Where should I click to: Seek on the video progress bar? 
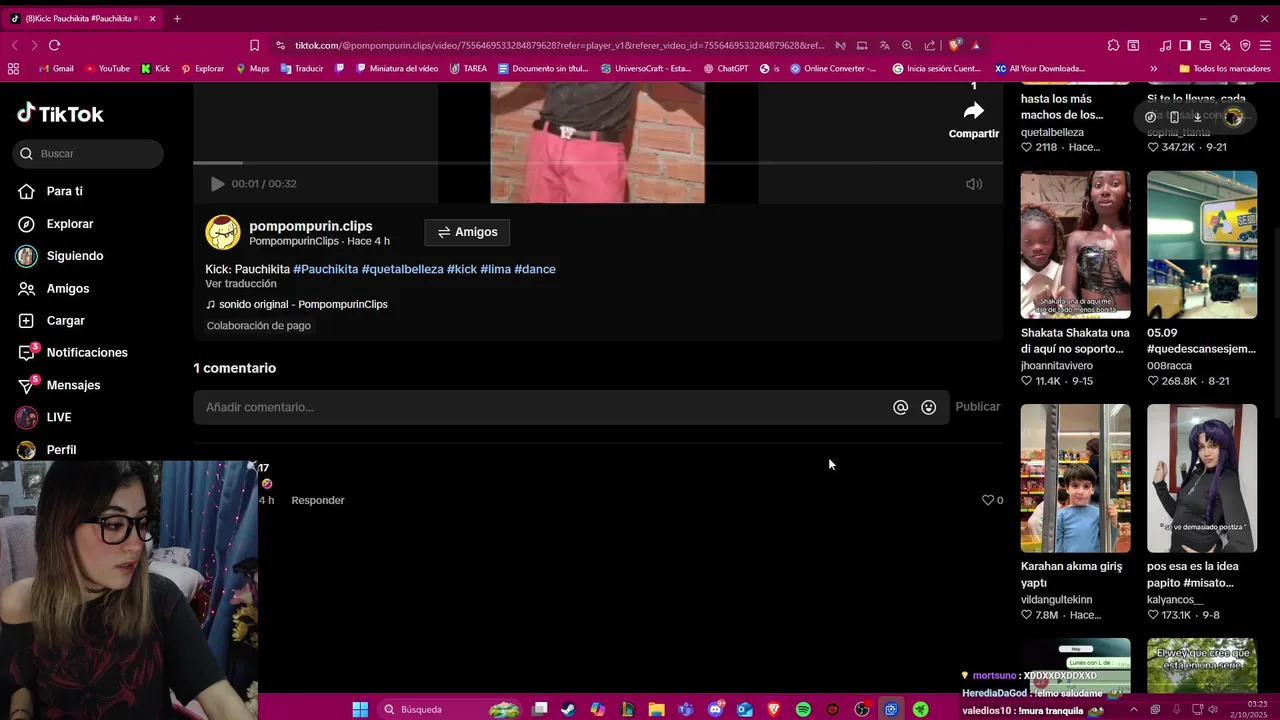pos(598,162)
